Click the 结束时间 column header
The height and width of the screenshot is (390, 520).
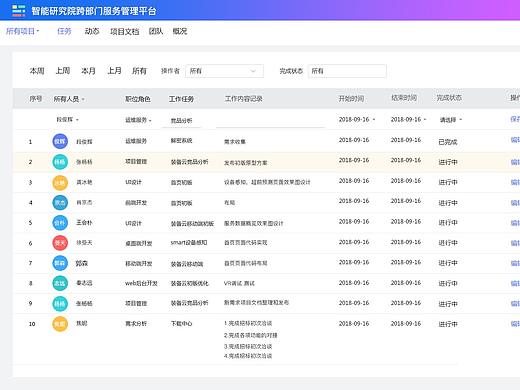pos(404,98)
